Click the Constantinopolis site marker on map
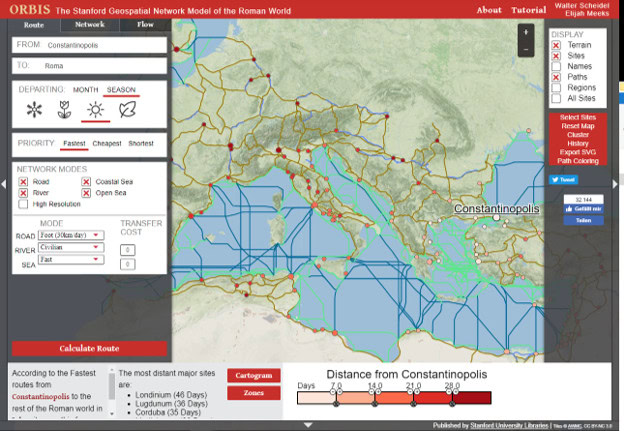624x431 pixels. pos(496,217)
